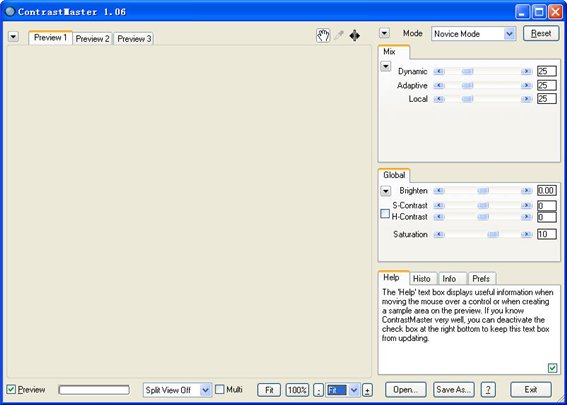This screenshot has width=567, height=405.
Task: Open the zoom level Fit combo box
Action: point(342,390)
